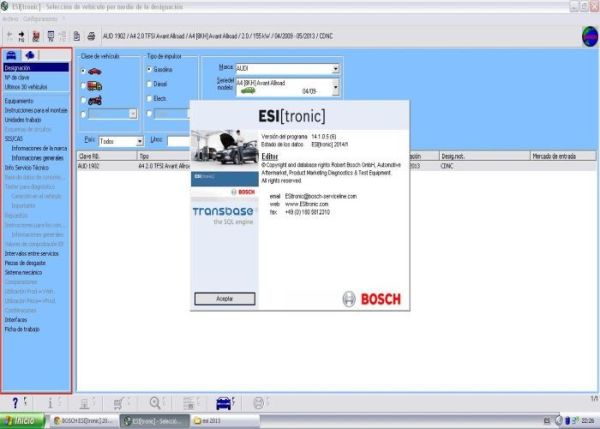Select Nº de clave in left panel

[x=17, y=77]
